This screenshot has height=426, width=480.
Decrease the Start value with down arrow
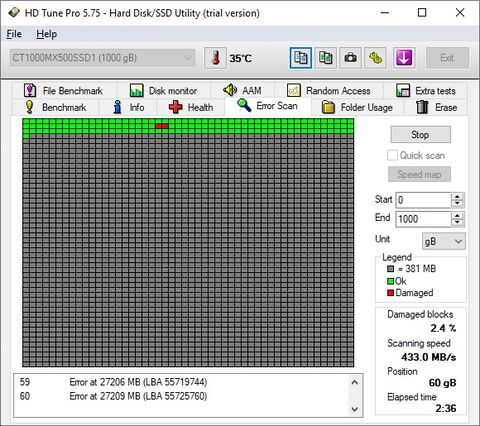click(x=457, y=204)
